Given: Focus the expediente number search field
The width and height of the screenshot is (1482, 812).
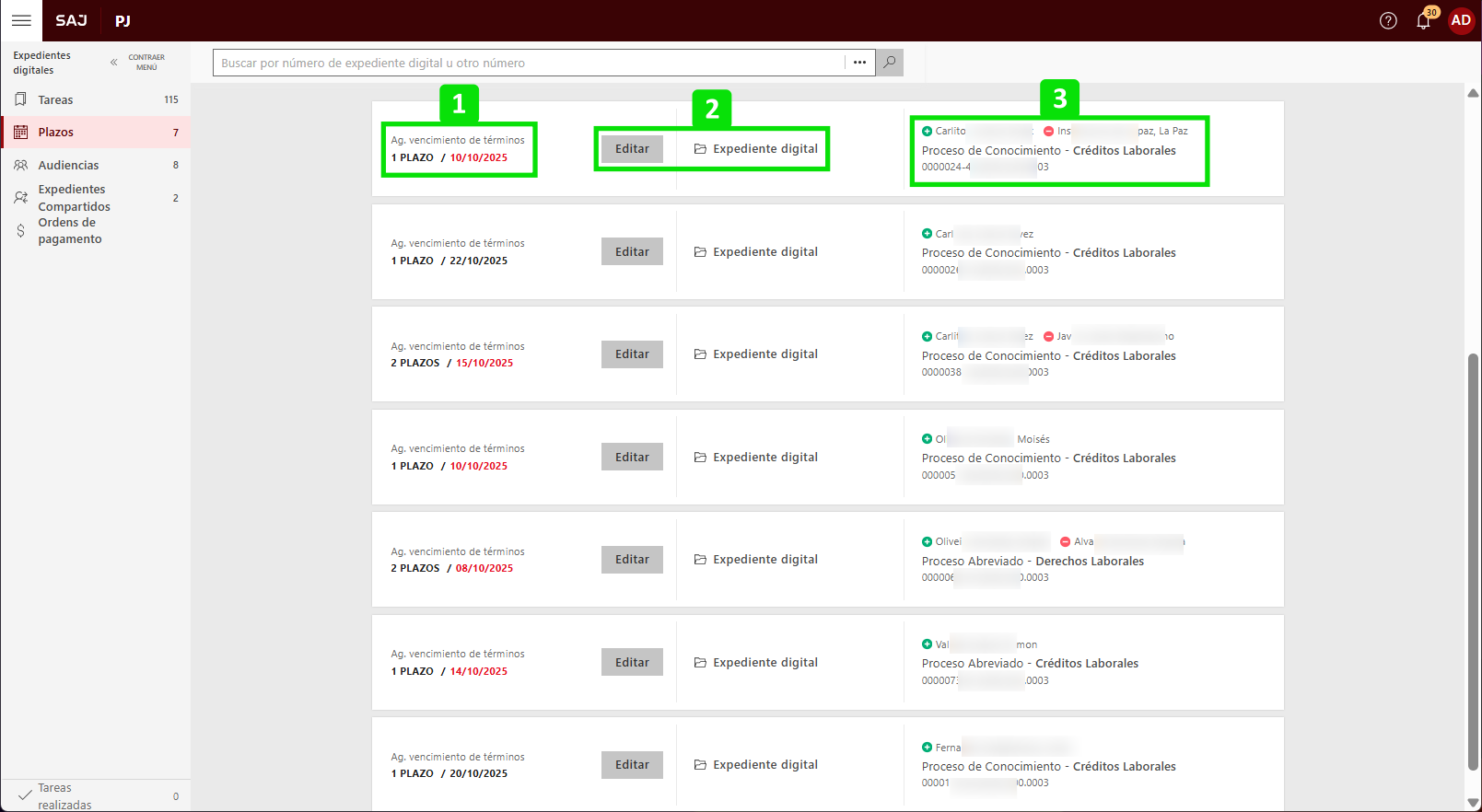Looking at the screenshot, I should (530, 63).
